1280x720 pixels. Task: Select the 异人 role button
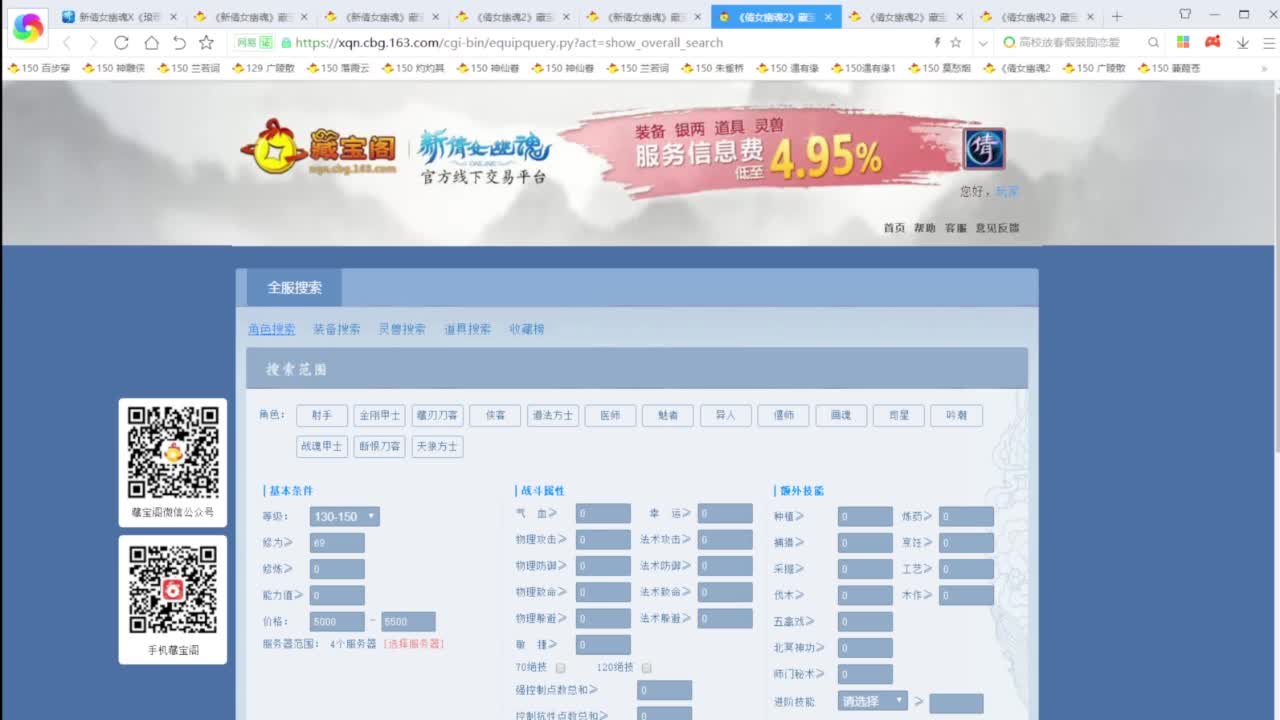[x=726, y=416]
